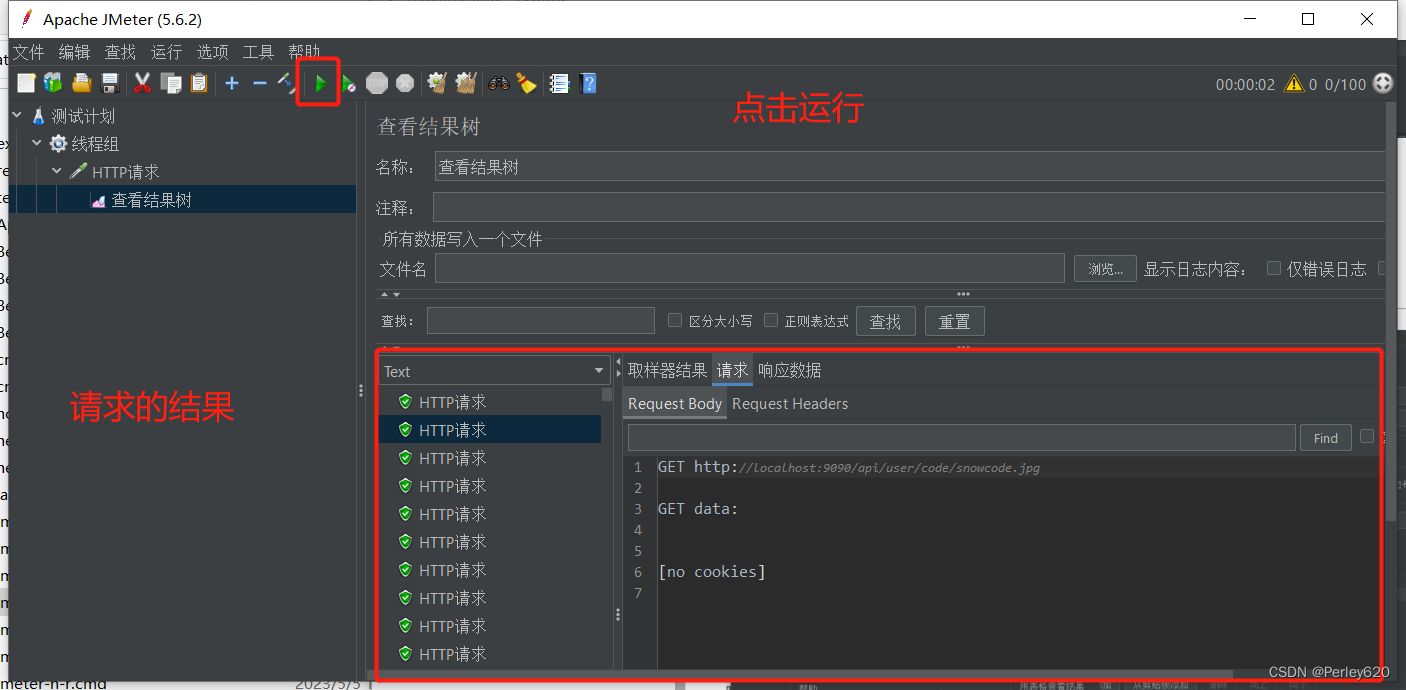Select the Request Body sub-tab
The image size is (1406, 690).
tap(675, 404)
